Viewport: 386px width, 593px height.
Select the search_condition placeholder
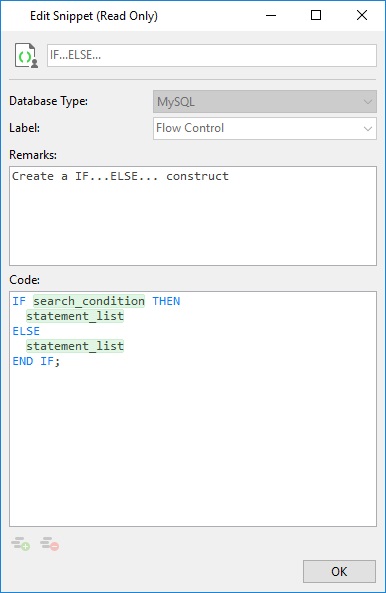pos(89,301)
